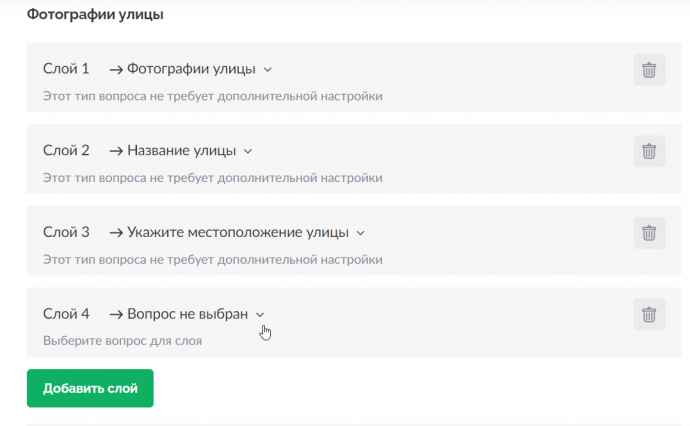This screenshot has width=690, height=426.
Task: Click the arrow icon before Вопрос не выбран
Action: click(116, 314)
